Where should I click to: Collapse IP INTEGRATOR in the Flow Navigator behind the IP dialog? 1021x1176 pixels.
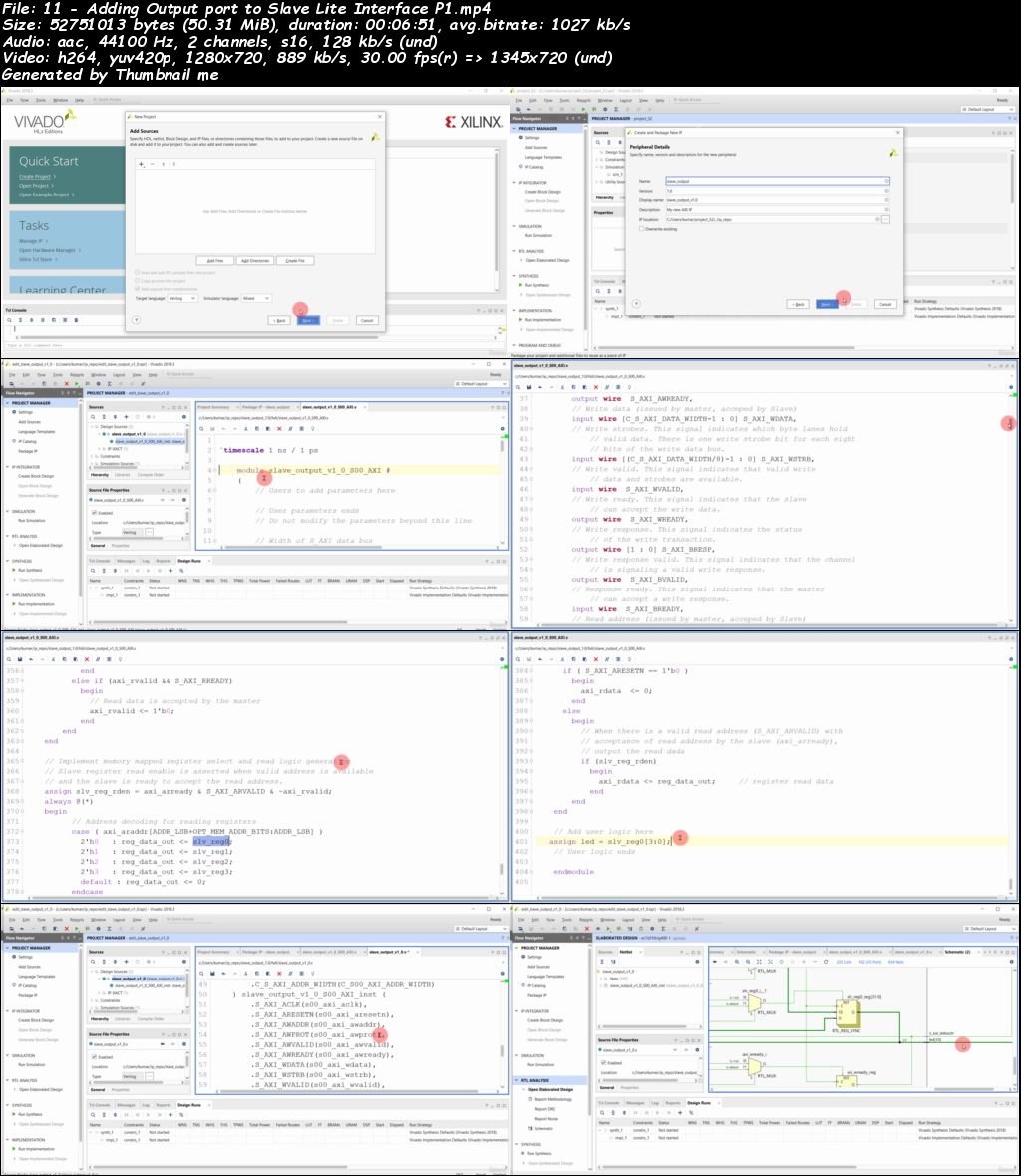[x=515, y=183]
